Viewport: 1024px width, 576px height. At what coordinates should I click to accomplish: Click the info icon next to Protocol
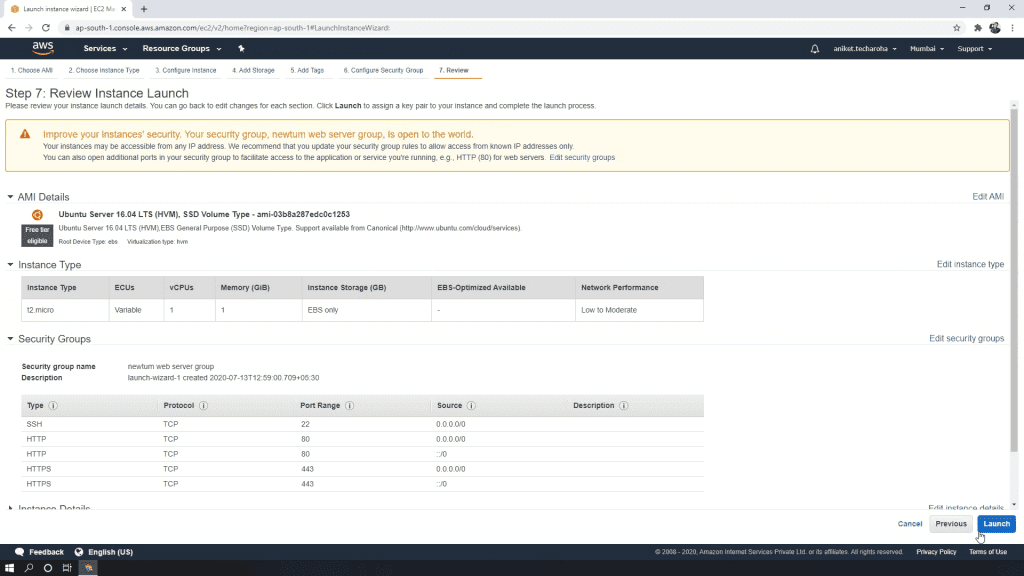pos(203,406)
